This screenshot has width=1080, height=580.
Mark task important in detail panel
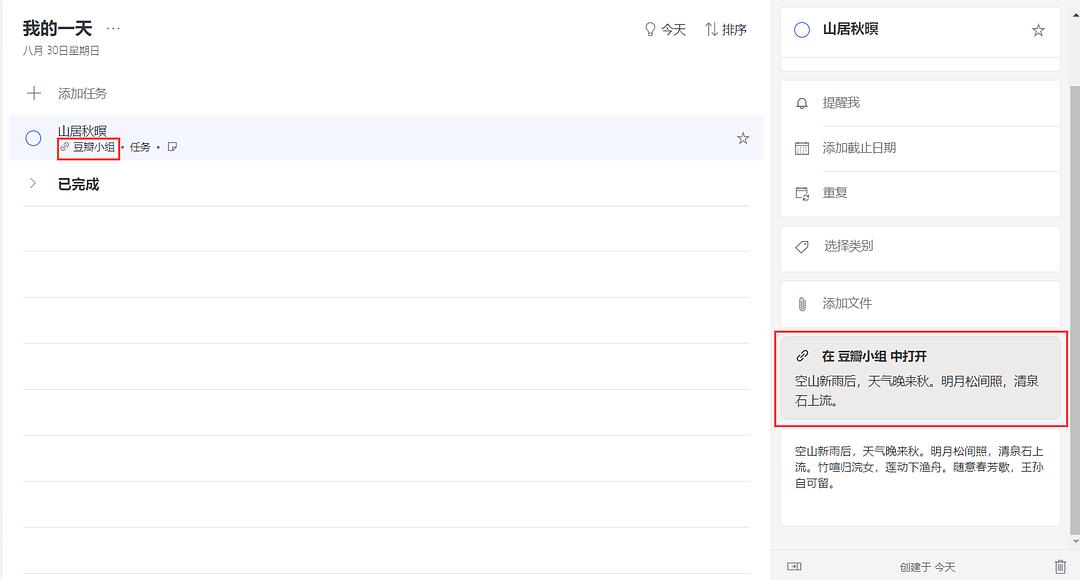coord(1038,30)
